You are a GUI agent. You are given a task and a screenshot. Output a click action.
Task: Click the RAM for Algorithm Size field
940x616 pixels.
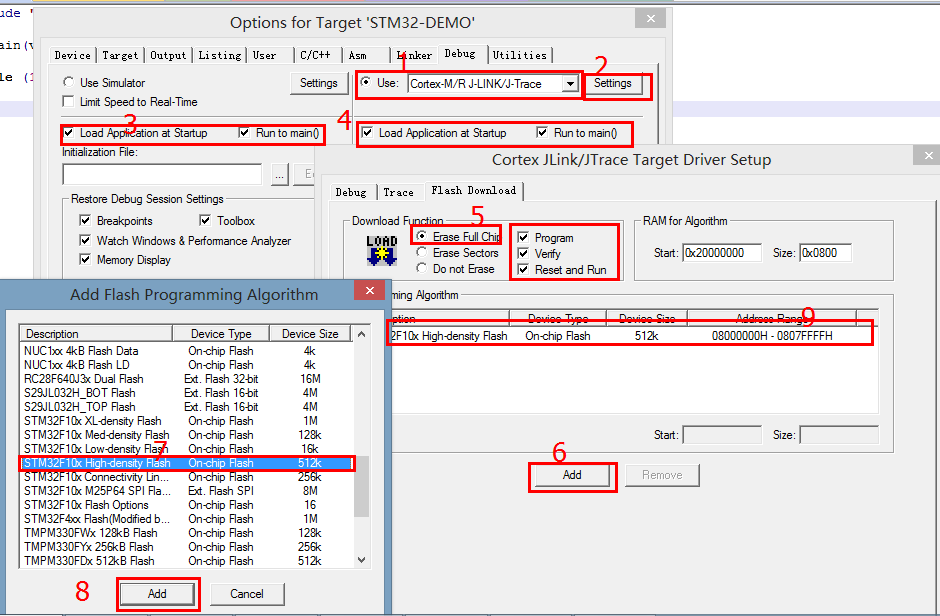click(x=825, y=253)
